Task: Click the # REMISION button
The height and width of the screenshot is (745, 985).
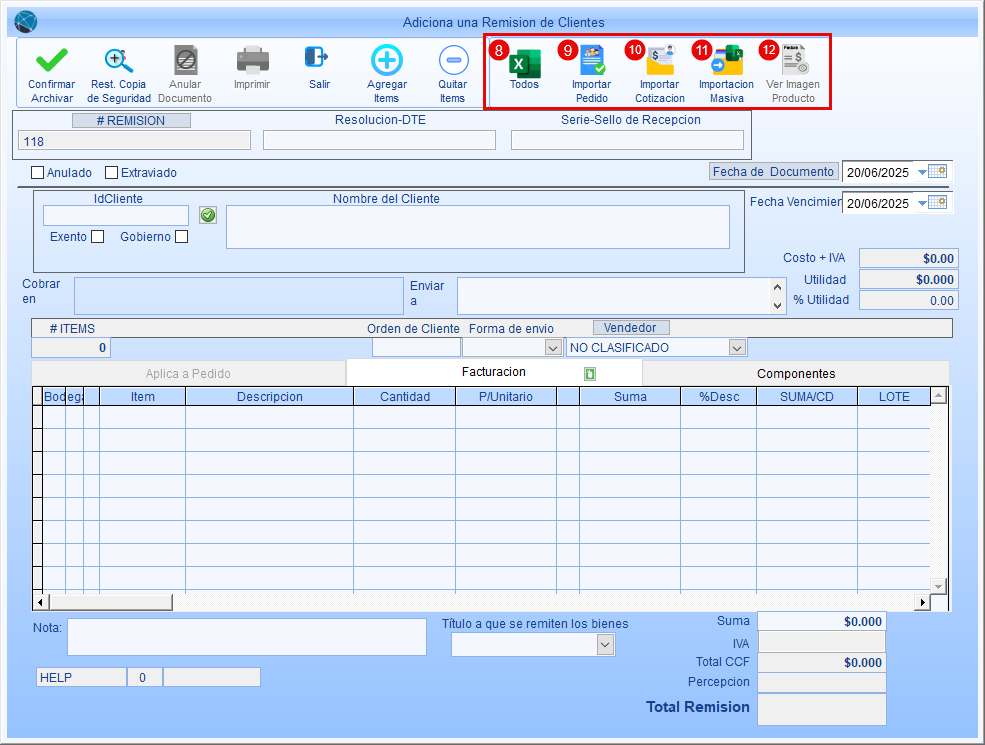Action: [133, 120]
